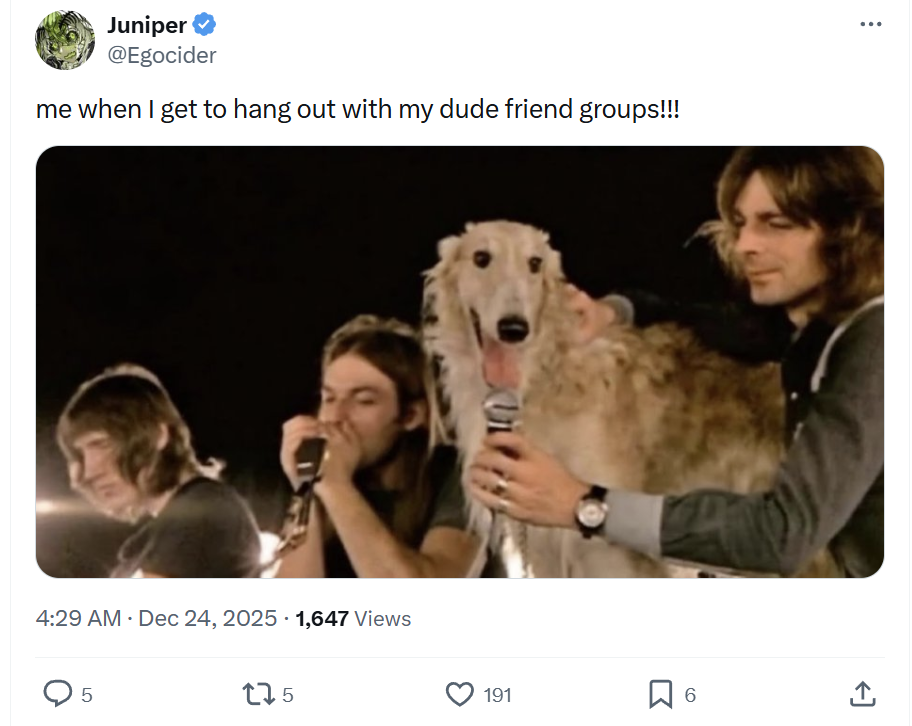Repost this tweet with retweet icon

tap(258, 694)
